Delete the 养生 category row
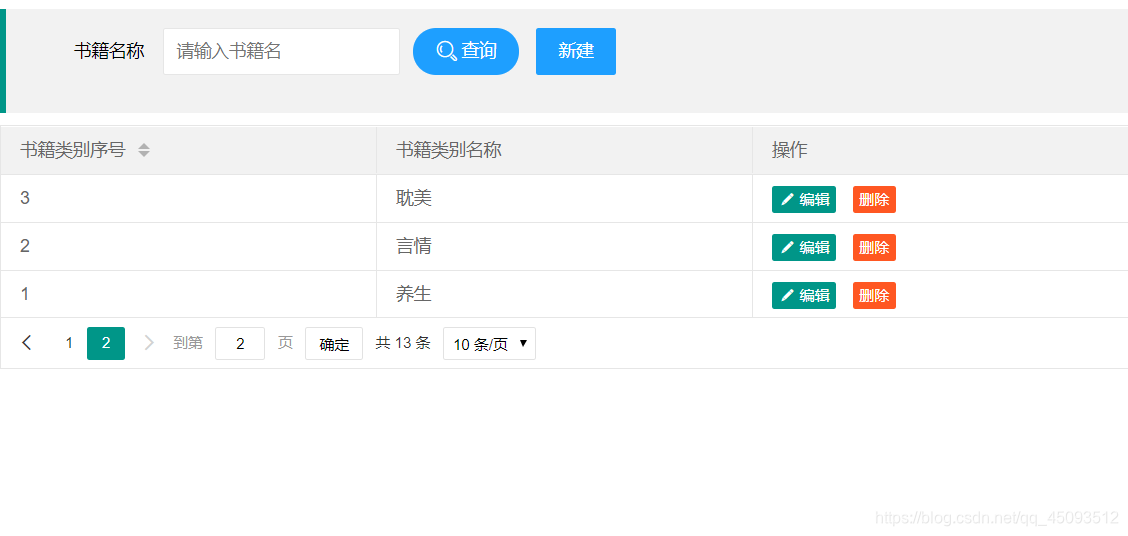Viewport: 1128px width, 536px height. click(x=874, y=295)
